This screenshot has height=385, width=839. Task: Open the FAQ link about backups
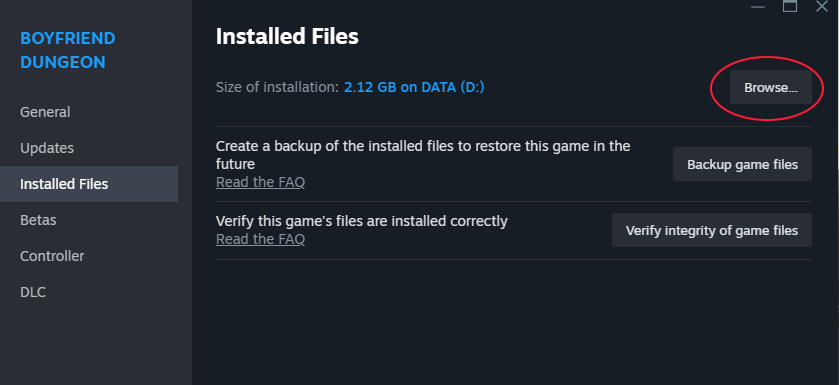pyautogui.click(x=260, y=182)
